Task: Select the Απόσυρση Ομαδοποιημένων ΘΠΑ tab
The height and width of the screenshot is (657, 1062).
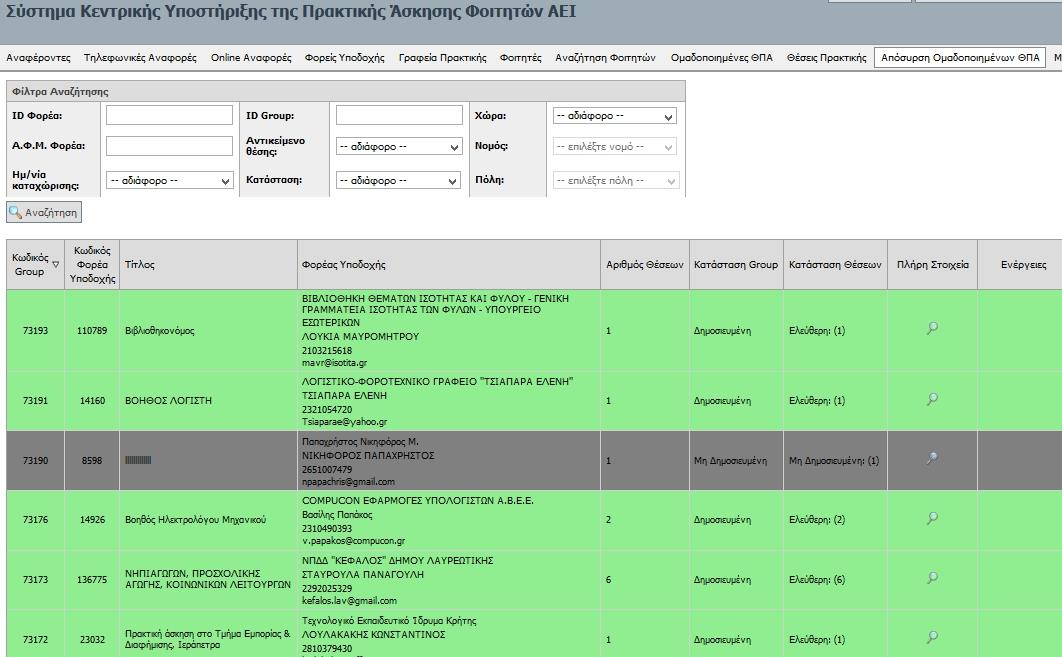Action: (x=960, y=58)
